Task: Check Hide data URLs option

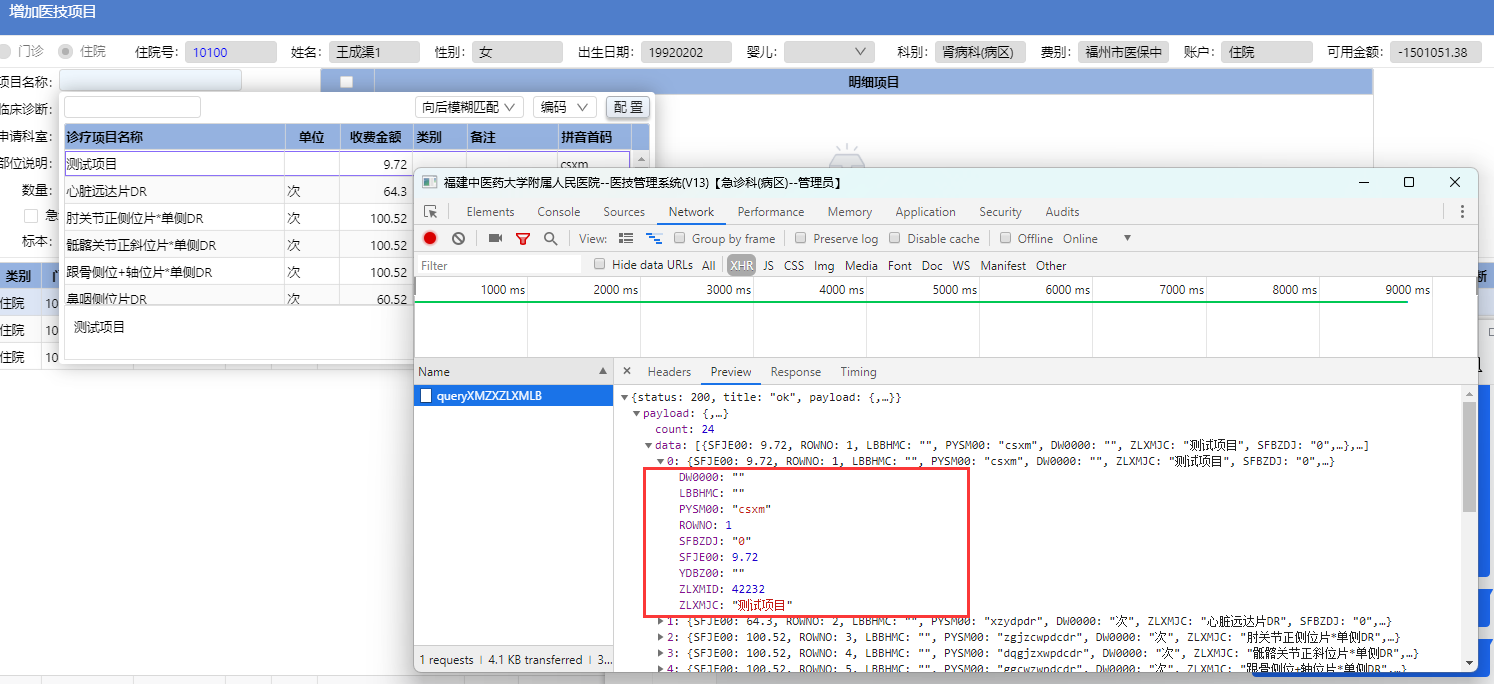Action: click(600, 264)
